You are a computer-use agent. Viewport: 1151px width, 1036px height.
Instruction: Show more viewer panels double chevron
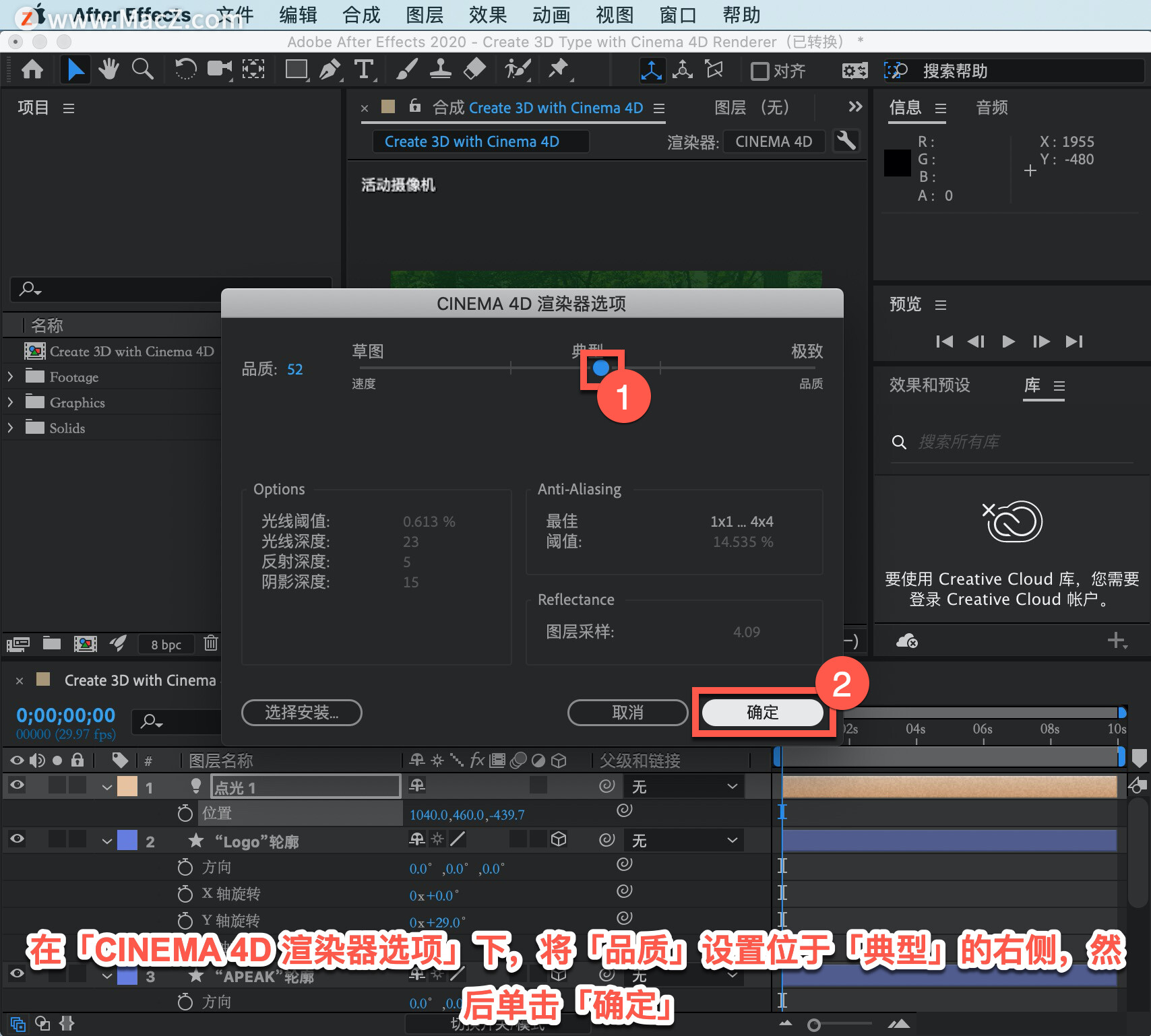coord(855,106)
